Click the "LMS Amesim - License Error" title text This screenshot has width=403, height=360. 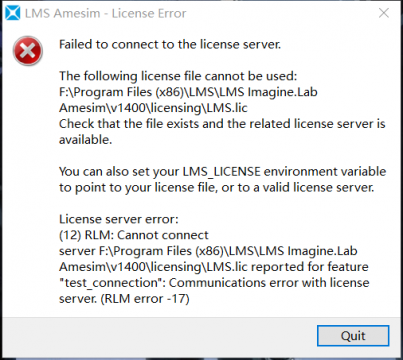point(106,13)
